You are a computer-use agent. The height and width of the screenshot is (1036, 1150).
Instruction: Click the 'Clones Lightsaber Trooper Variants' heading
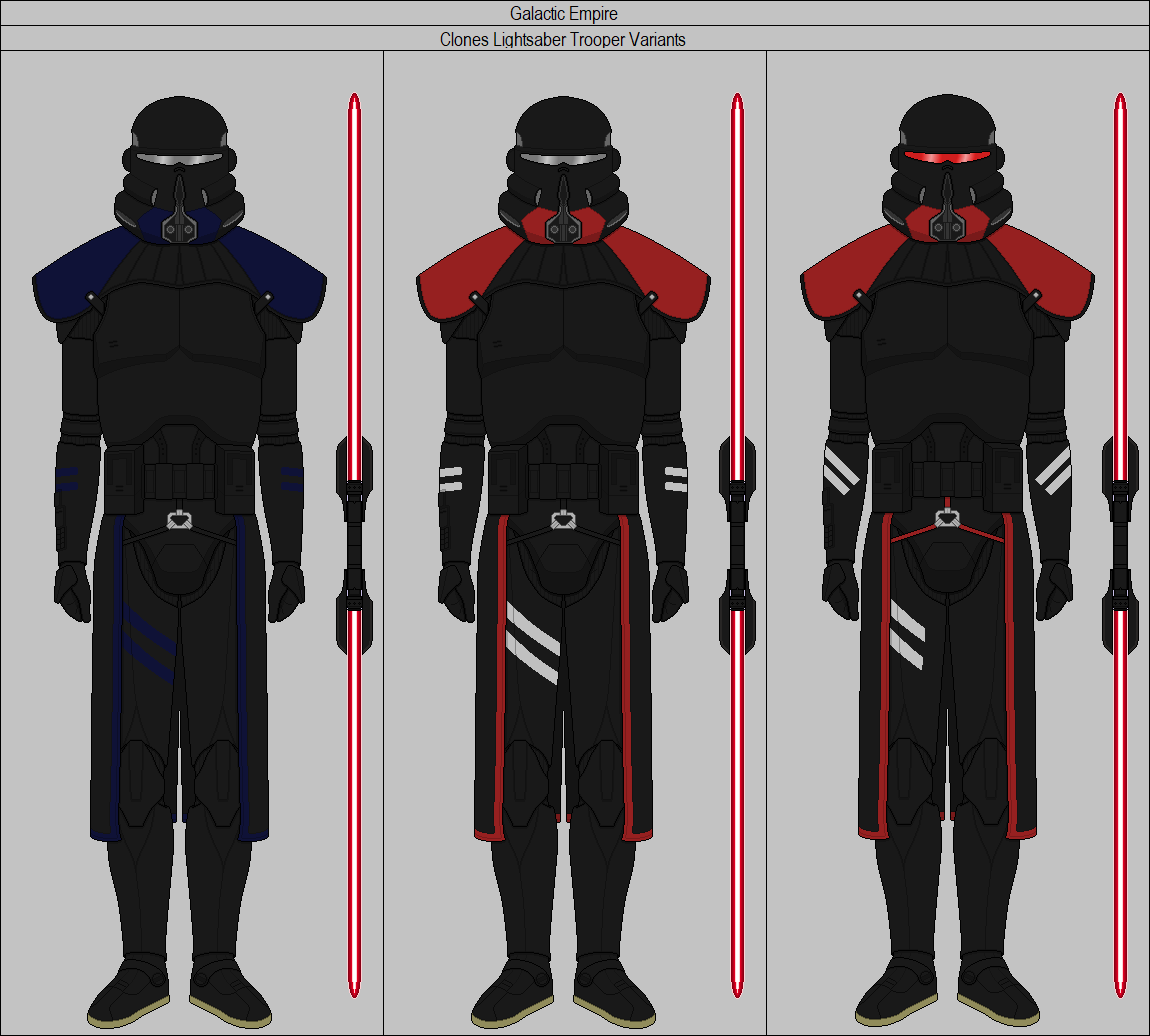coord(563,40)
